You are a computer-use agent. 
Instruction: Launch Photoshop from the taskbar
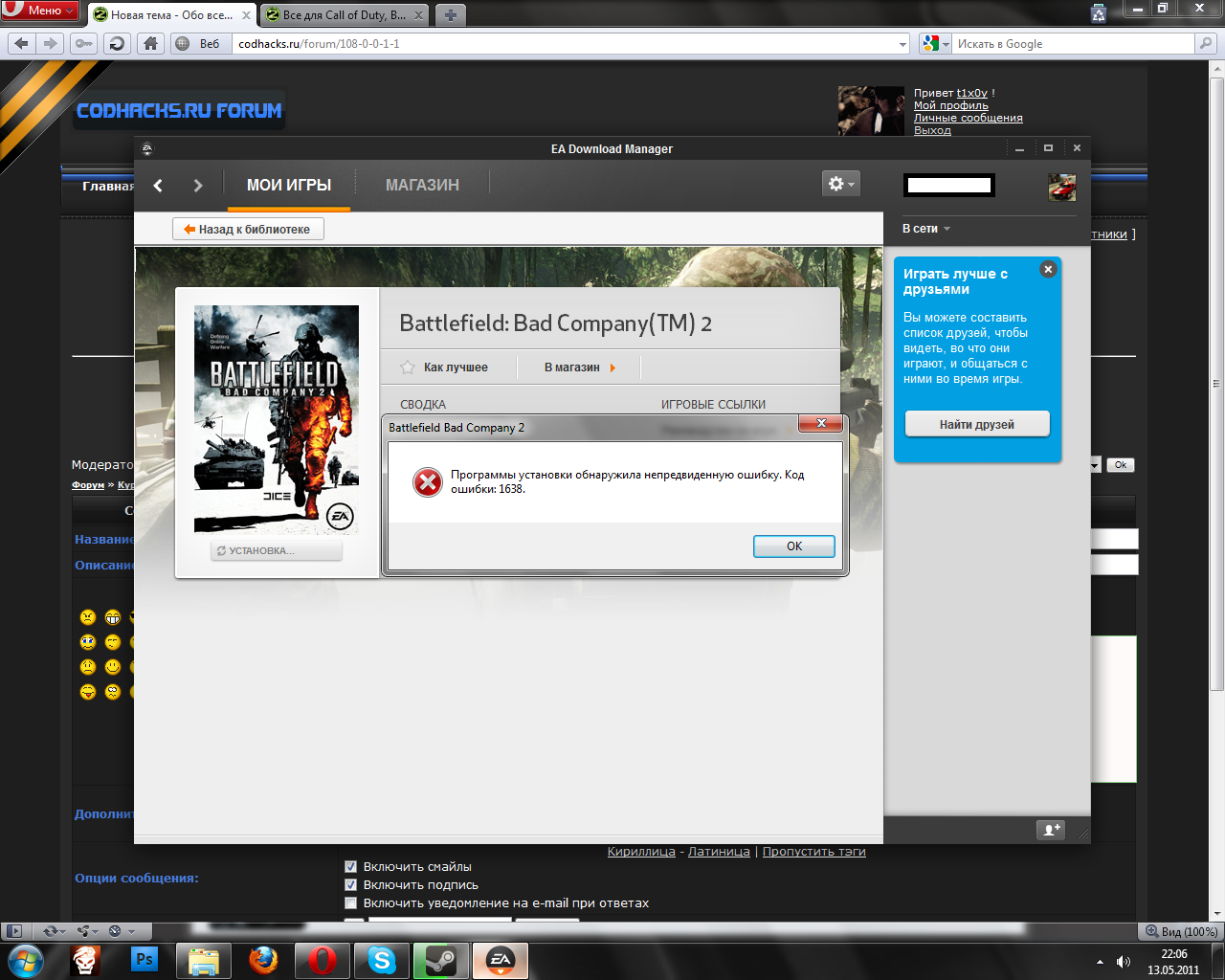[x=145, y=960]
